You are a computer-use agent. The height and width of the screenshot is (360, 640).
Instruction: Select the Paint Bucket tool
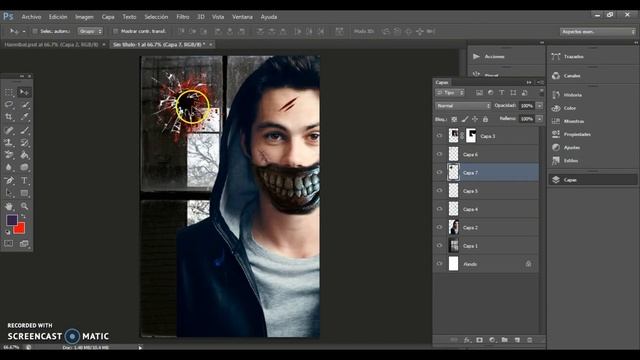click(24, 155)
